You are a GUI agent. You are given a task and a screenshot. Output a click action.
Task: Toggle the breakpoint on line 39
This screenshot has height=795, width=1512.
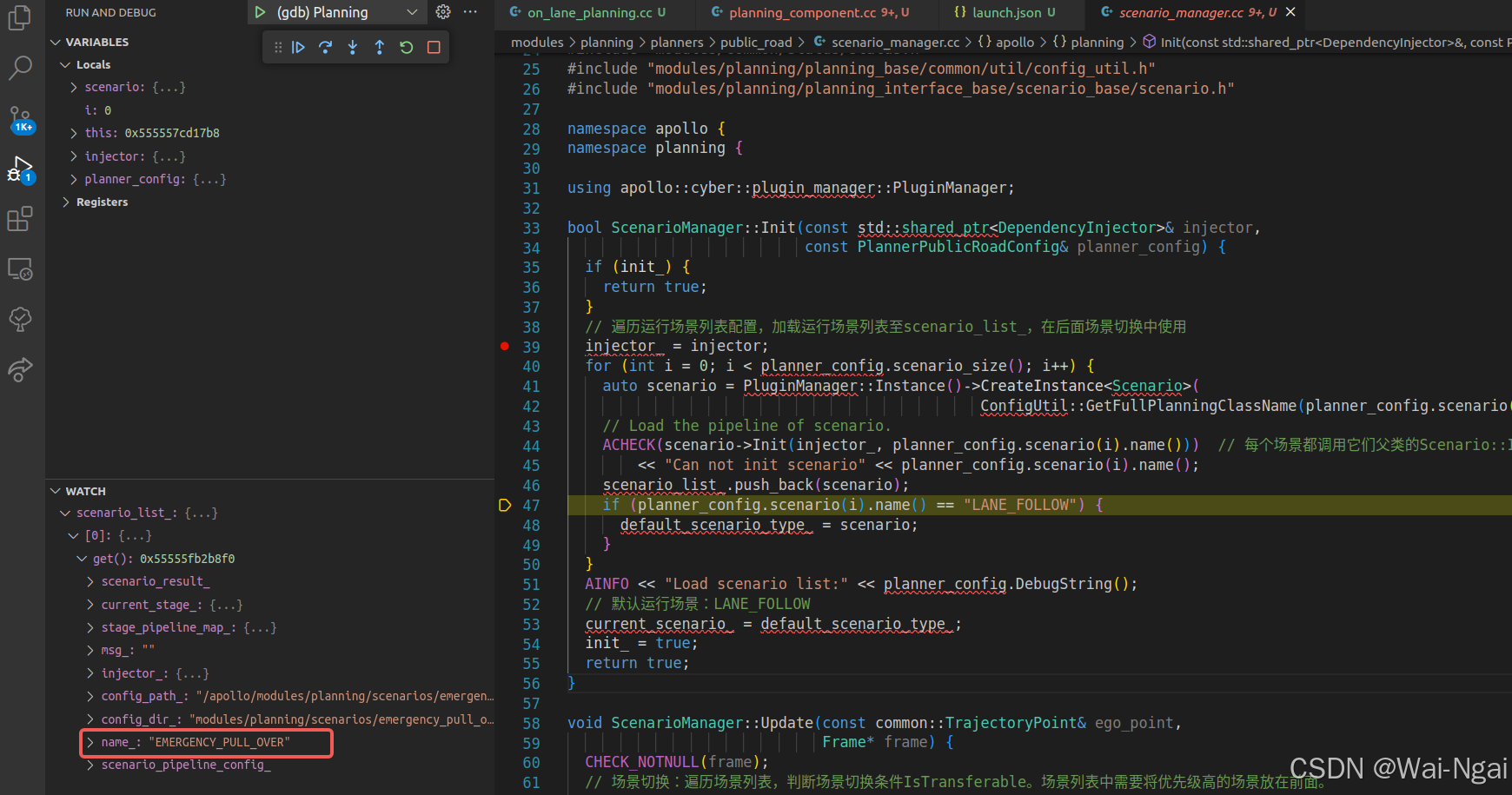tap(505, 347)
